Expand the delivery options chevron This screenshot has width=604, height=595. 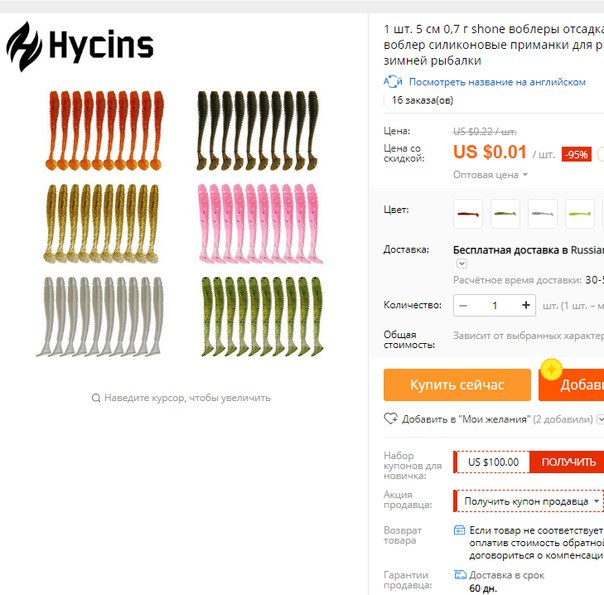click(462, 263)
